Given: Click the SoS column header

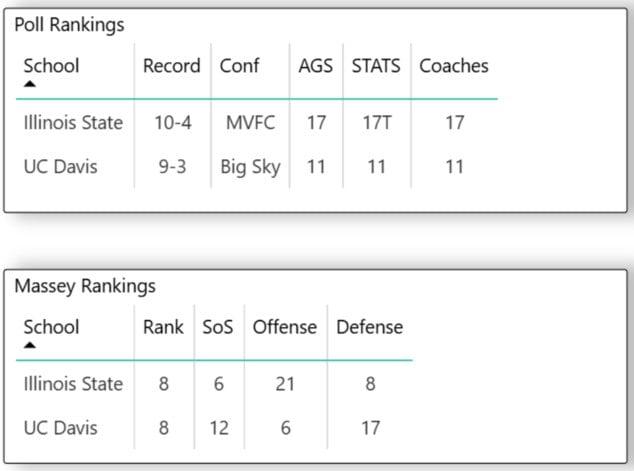Looking at the screenshot, I should point(217,326).
